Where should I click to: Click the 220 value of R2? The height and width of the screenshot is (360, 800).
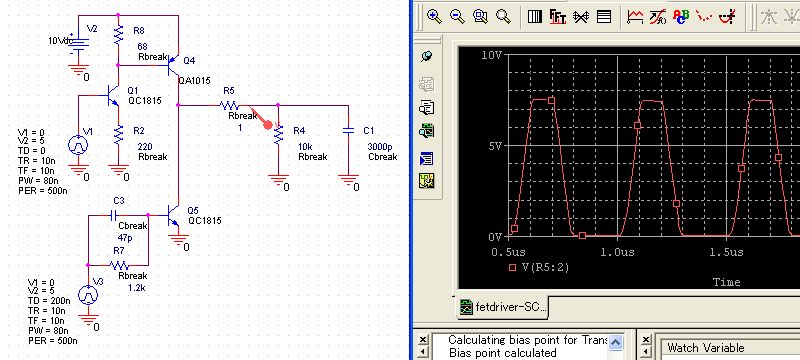pos(145,146)
